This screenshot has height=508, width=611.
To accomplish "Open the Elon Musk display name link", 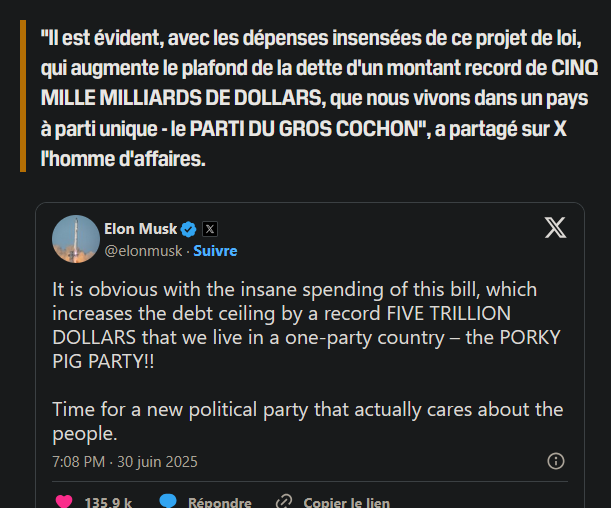I will pyautogui.click(x=139, y=229).
